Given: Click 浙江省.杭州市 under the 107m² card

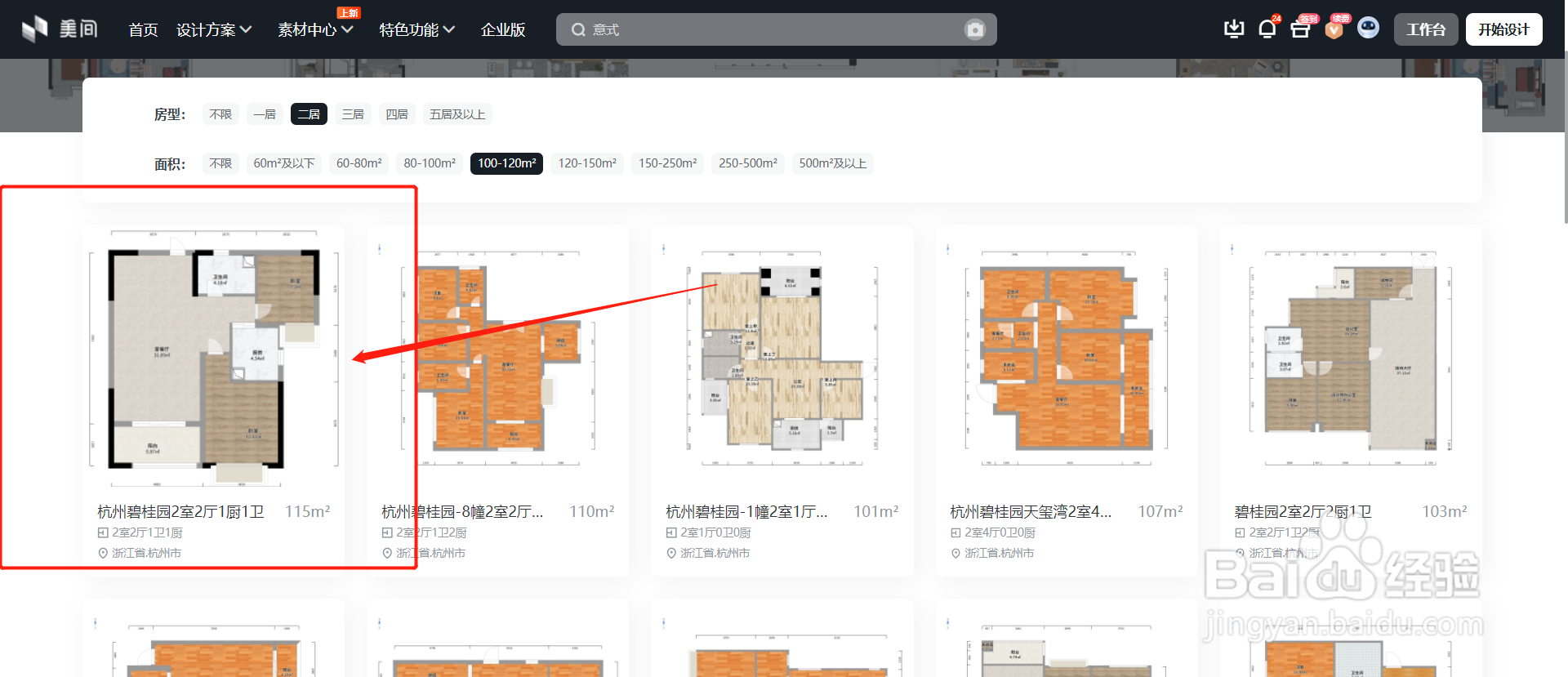Looking at the screenshot, I should pyautogui.click(x=999, y=553).
